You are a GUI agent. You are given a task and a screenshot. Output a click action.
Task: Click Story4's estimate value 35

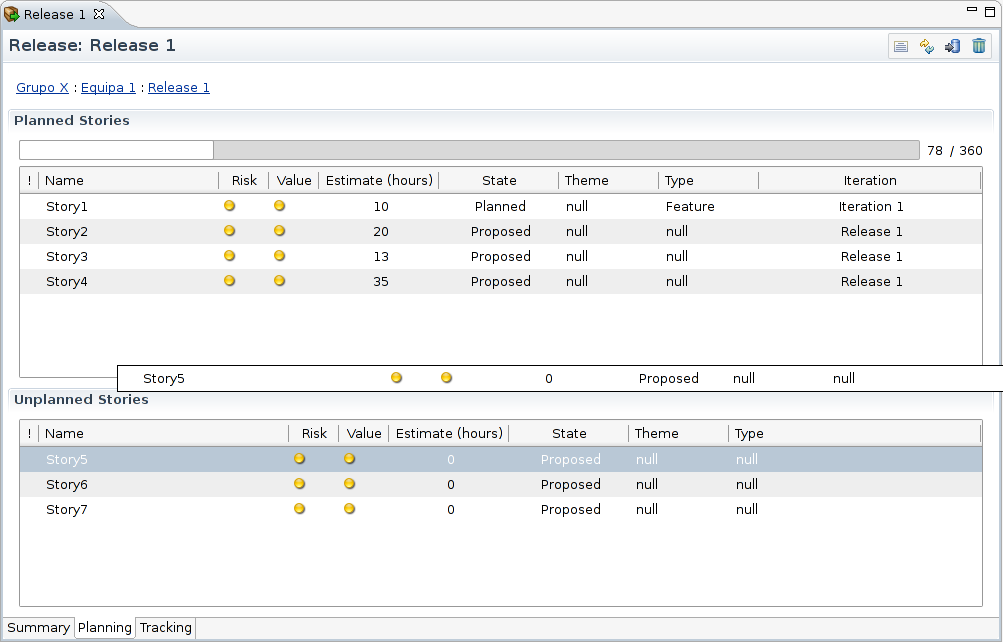[381, 281]
